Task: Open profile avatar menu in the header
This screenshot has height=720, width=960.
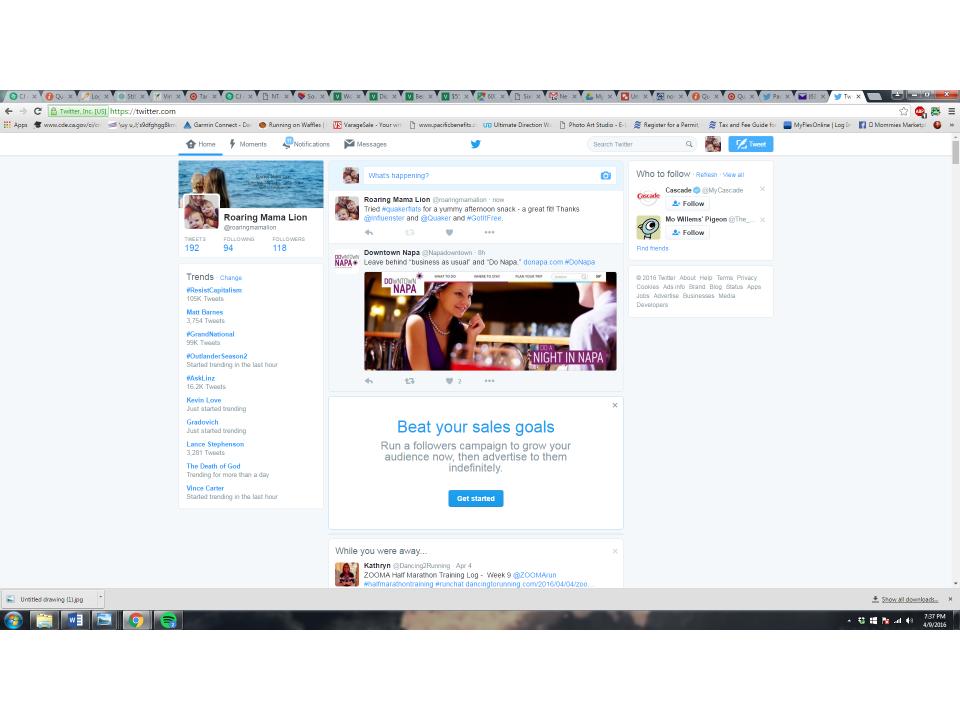Action: coord(713,144)
